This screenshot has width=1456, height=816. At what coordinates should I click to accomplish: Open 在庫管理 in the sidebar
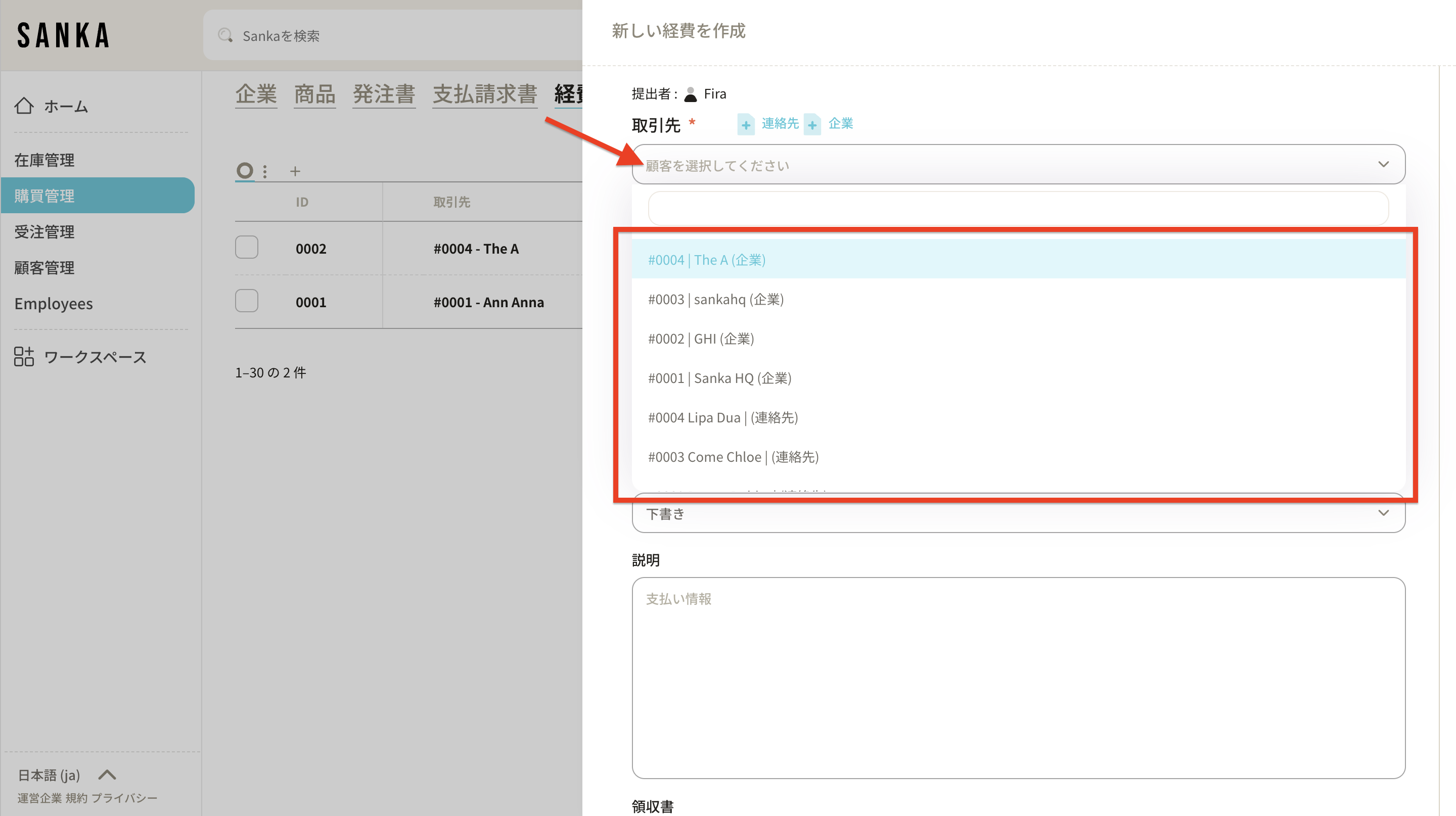pos(44,160)
